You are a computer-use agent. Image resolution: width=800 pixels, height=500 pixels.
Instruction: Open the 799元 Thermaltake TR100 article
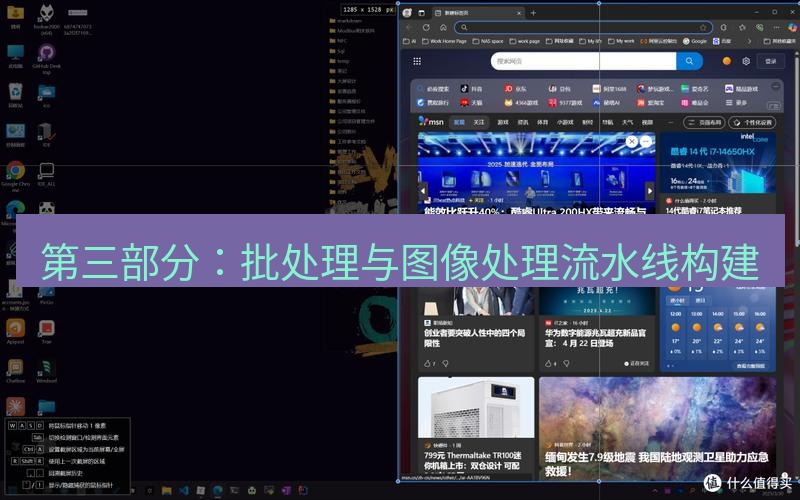click(476, 428)
